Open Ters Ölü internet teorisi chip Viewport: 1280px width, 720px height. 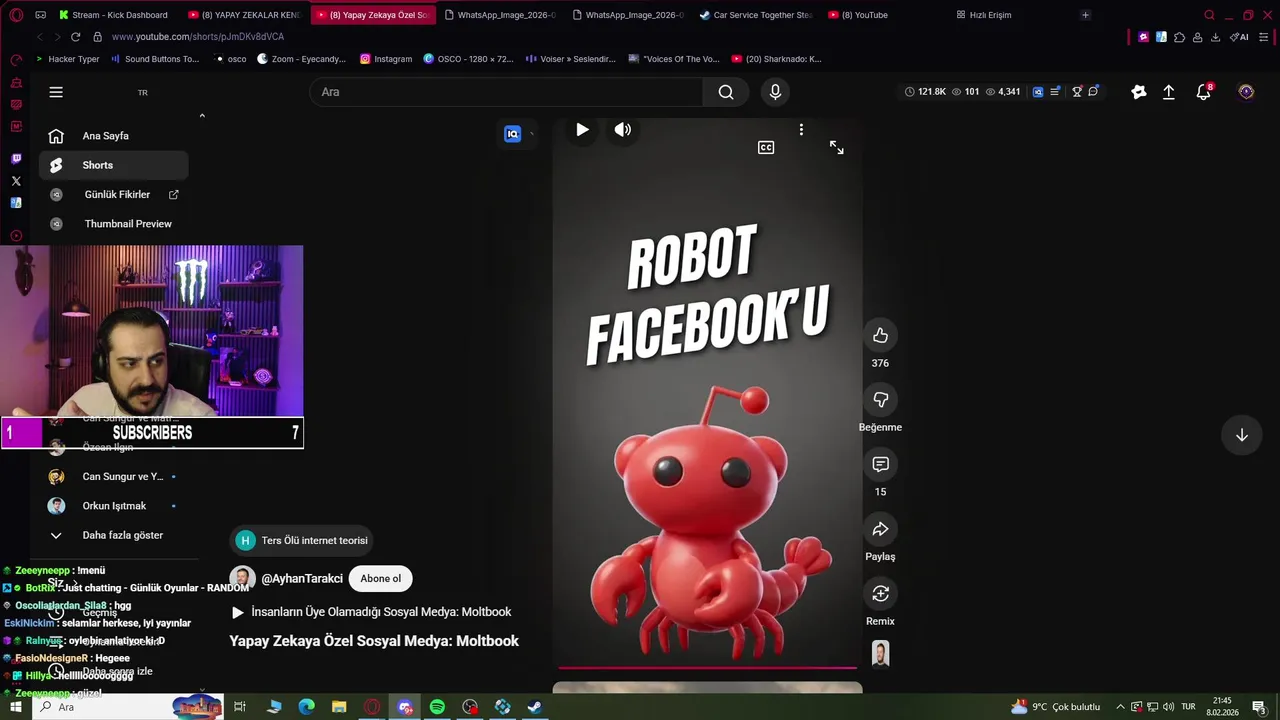(x=302, y=541)
